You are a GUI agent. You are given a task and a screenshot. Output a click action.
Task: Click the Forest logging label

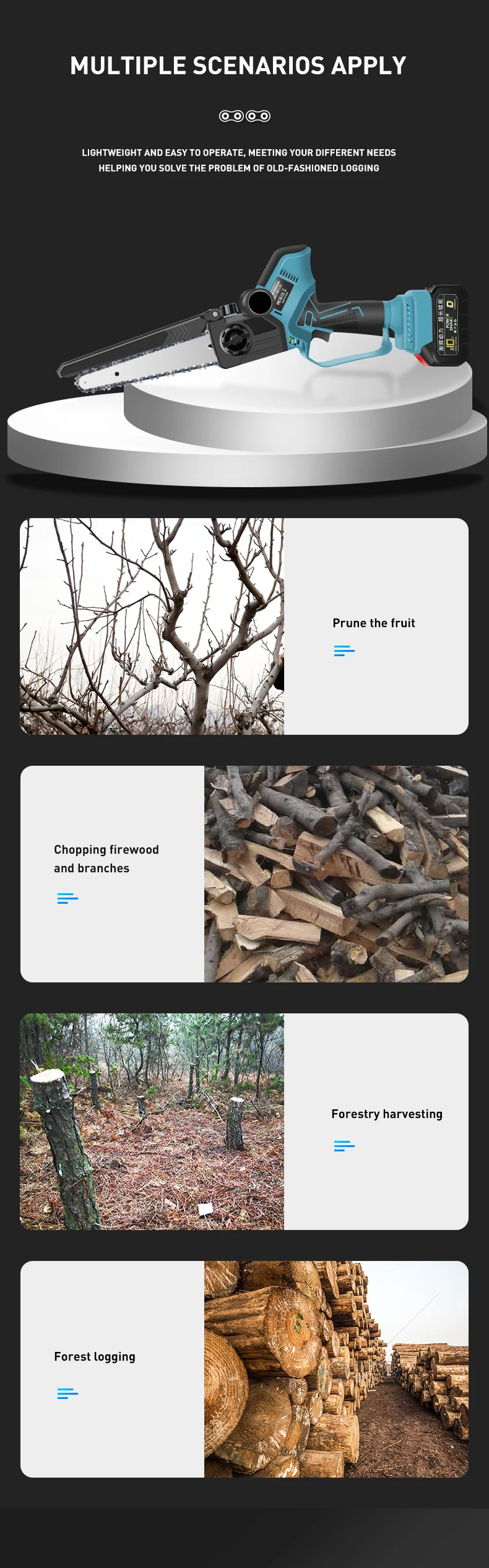(x=95, y=1357)
